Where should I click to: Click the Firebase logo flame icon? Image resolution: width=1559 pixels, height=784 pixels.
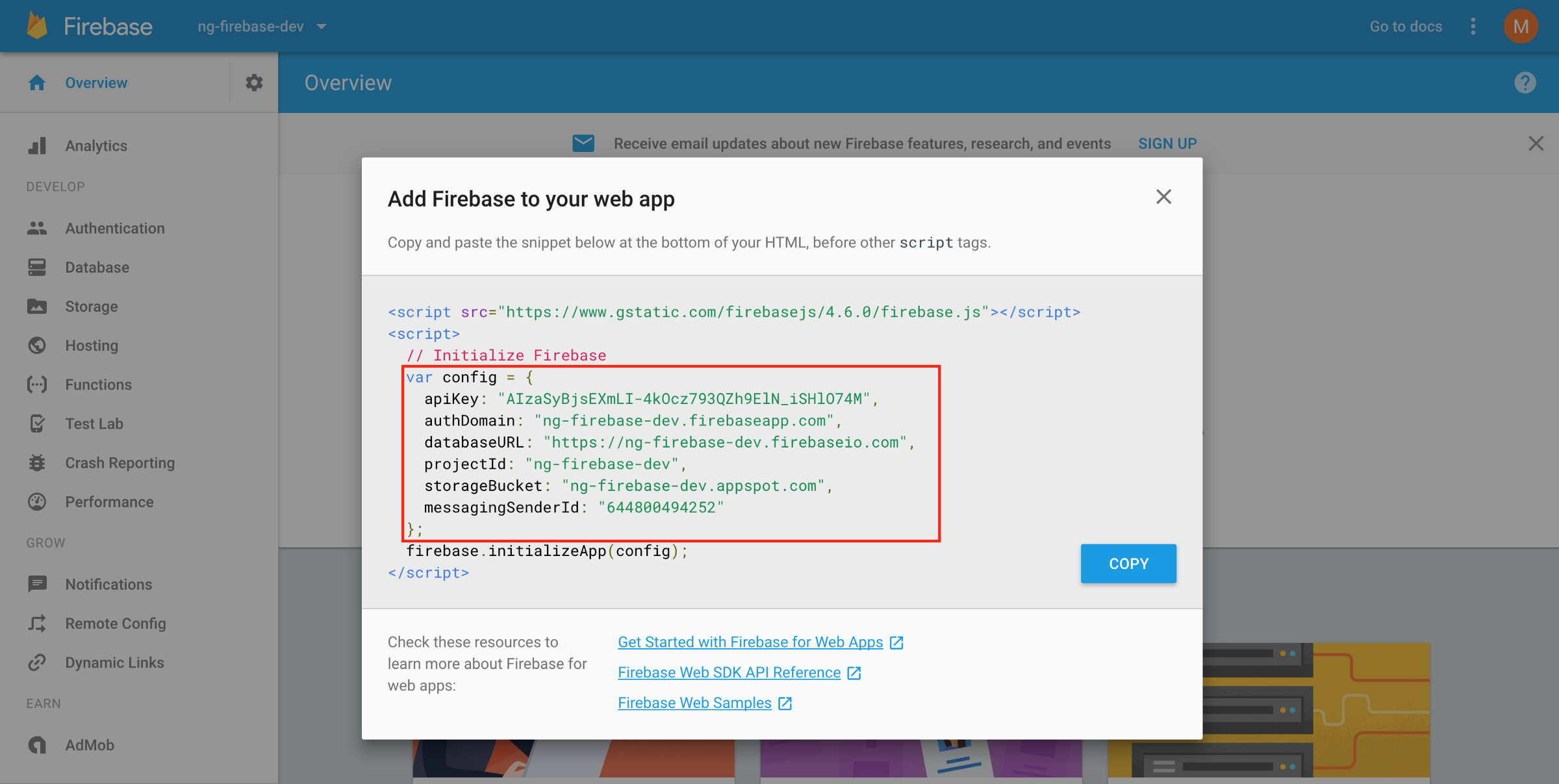(x=38, y=26)
